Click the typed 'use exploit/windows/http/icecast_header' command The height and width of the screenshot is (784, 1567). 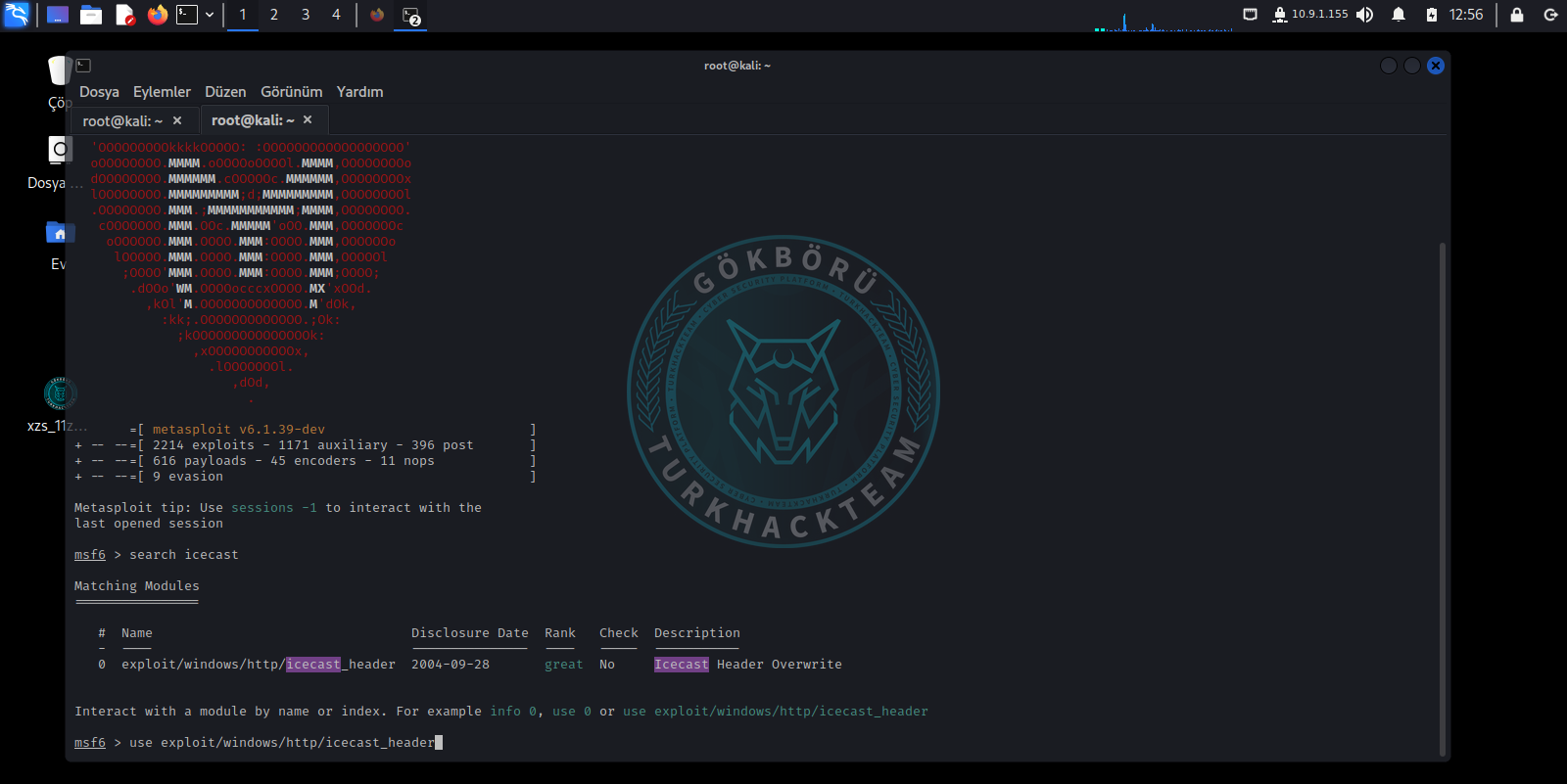point(282,743)
